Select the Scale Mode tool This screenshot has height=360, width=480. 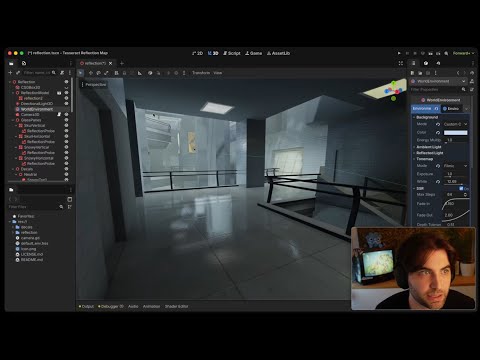point(106,73)
